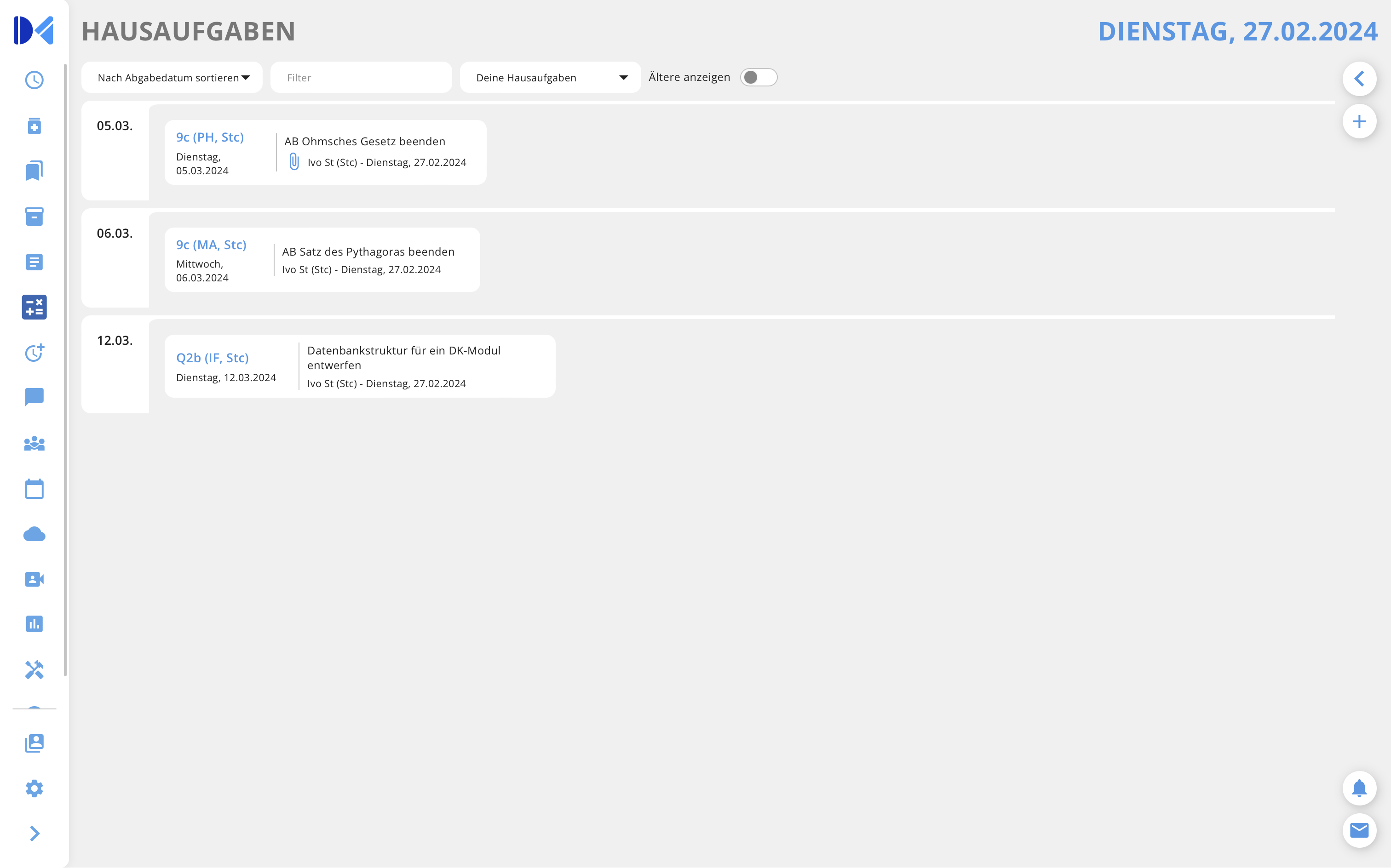Toggle the Ältere anzeigen switch
The height and width of the screenshot is (868, 1391).
(x=758, y=78)
